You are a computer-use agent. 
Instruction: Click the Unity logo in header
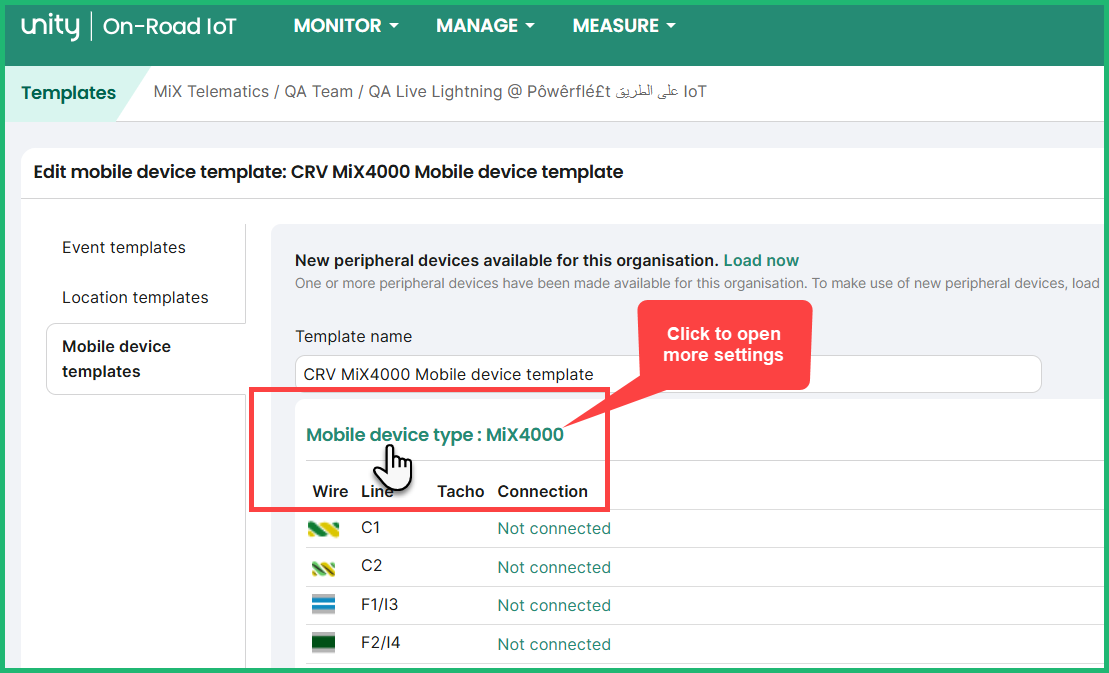(x=50, y=26)
